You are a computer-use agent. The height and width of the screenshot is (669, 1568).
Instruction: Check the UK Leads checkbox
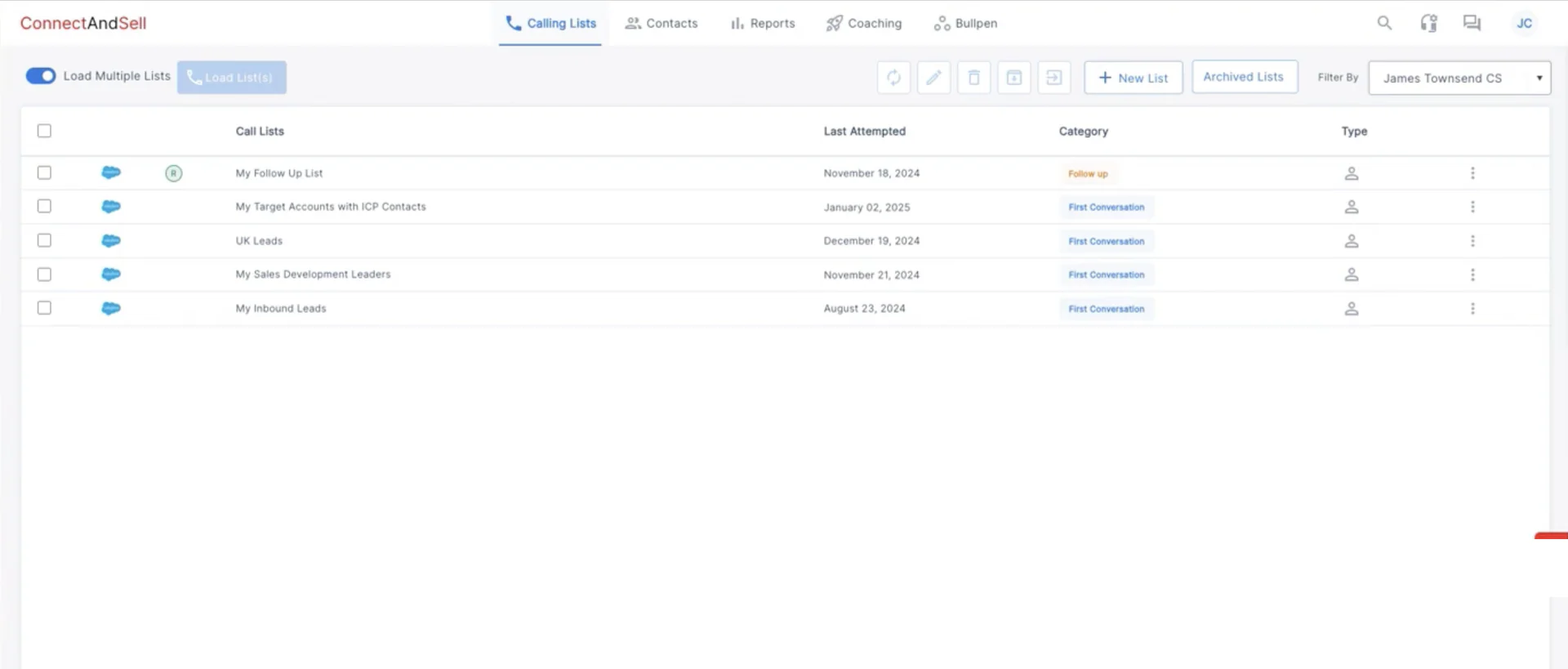(x=44, y=240)
